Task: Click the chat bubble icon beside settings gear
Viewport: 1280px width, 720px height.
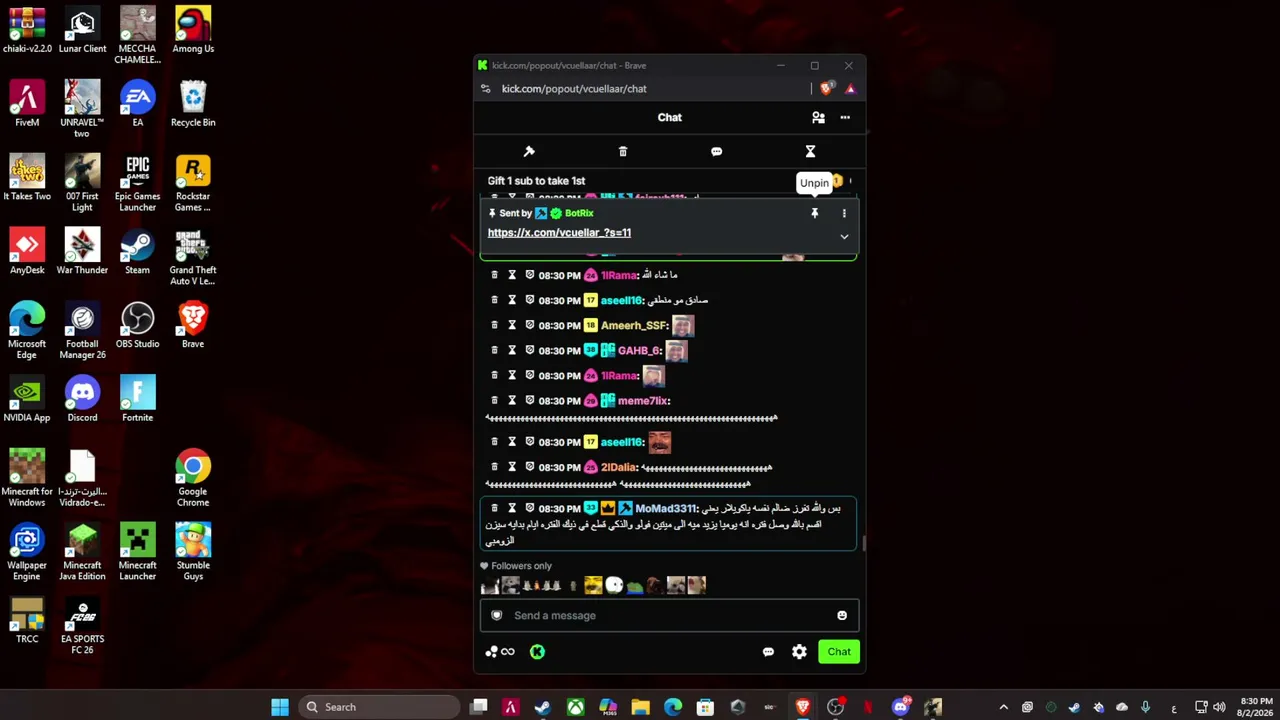Action: 768,652
